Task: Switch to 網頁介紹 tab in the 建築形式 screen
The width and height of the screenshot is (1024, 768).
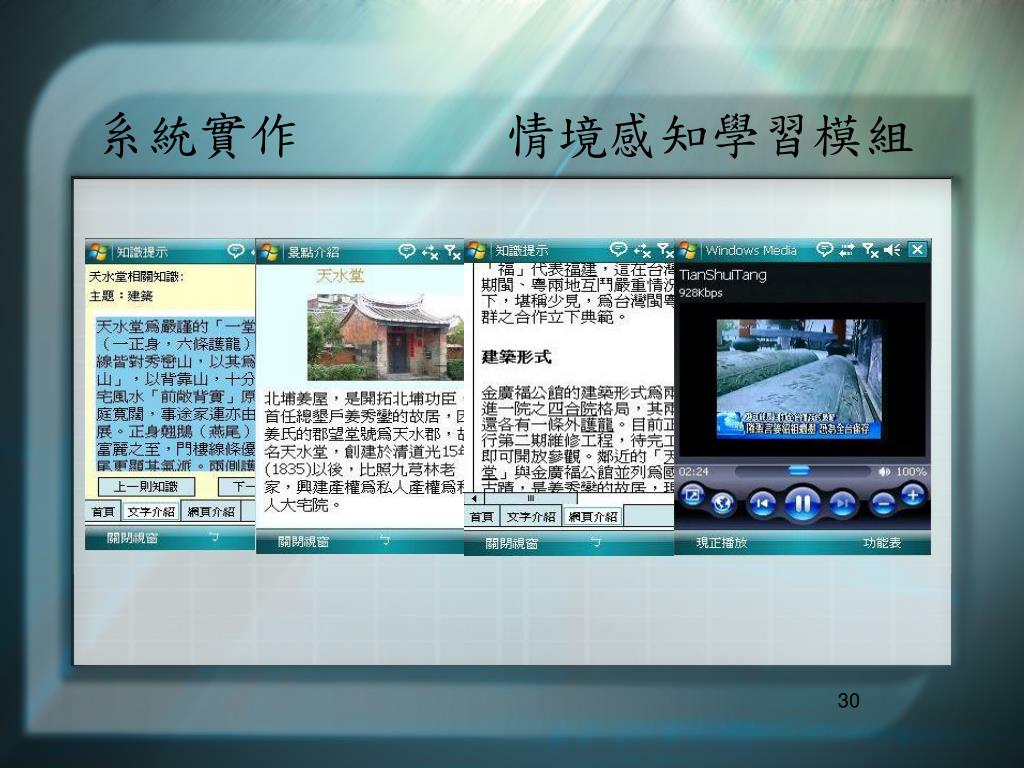Action: pos(592,516)
